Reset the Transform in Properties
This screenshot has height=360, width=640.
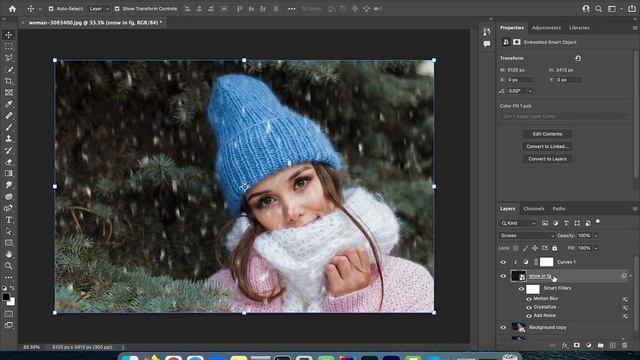point(578,58)
